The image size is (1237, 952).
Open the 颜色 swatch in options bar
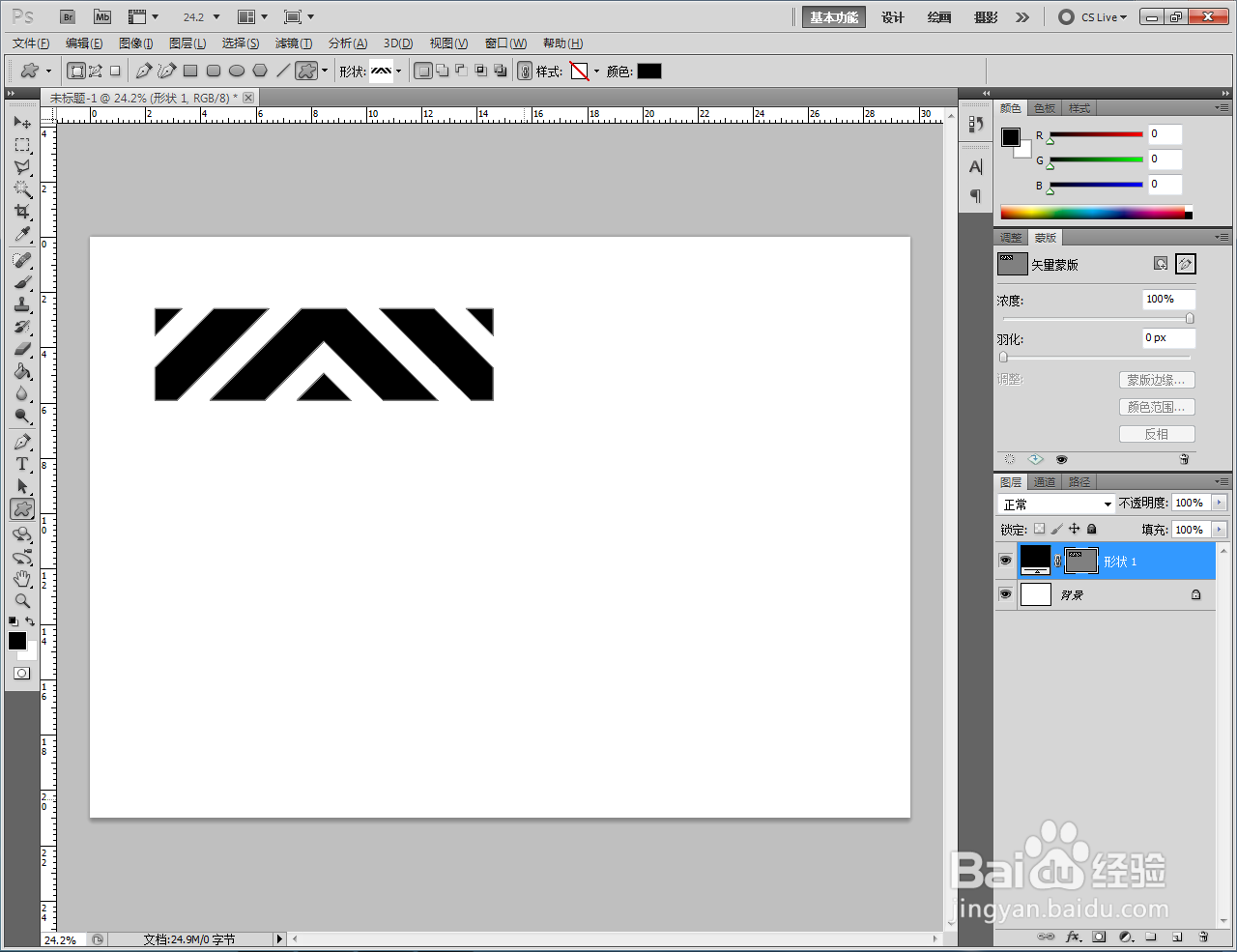coord(649,71)
